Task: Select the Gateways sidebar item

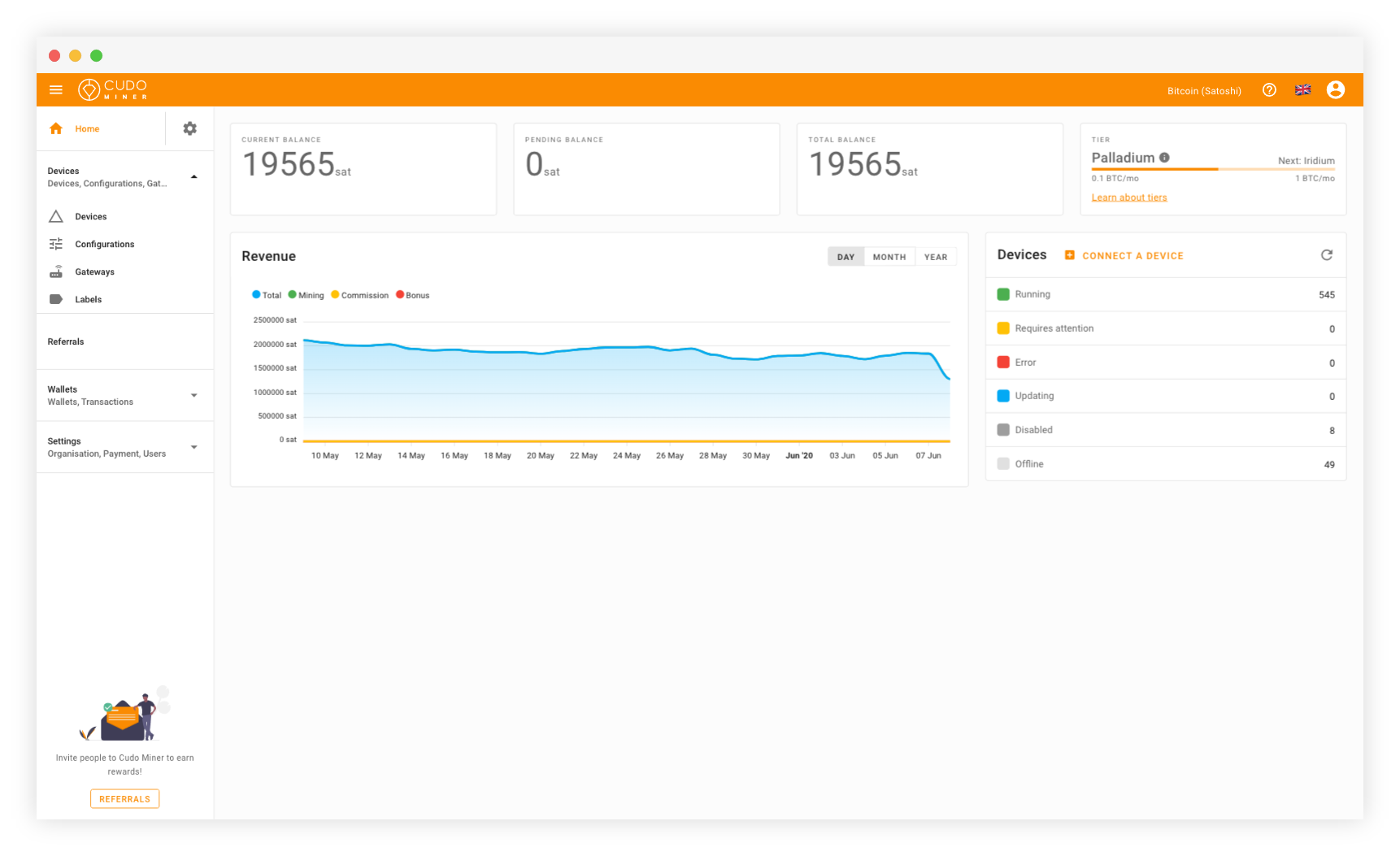Action: click(94, 272)
